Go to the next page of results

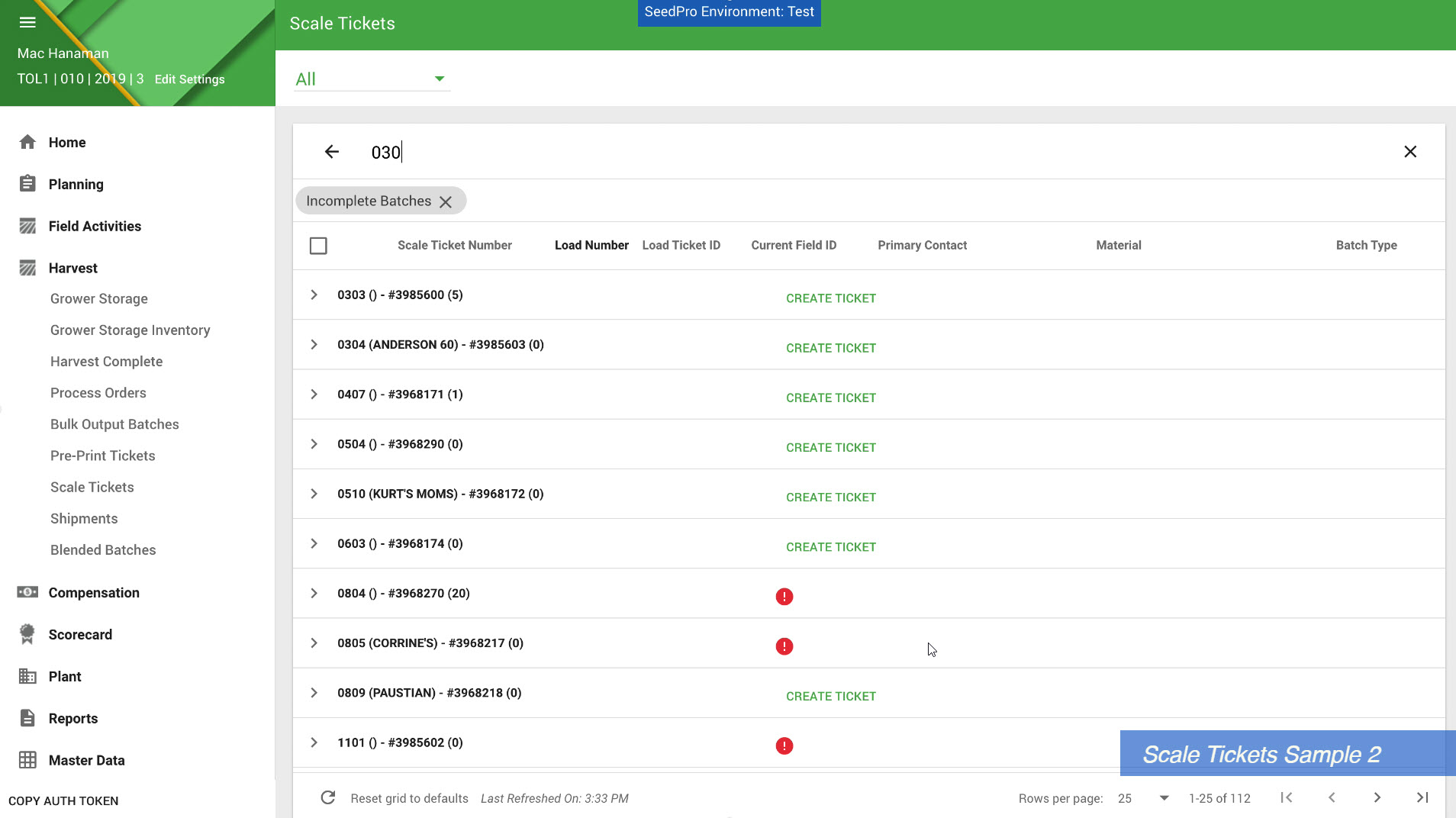[1377, 797]
